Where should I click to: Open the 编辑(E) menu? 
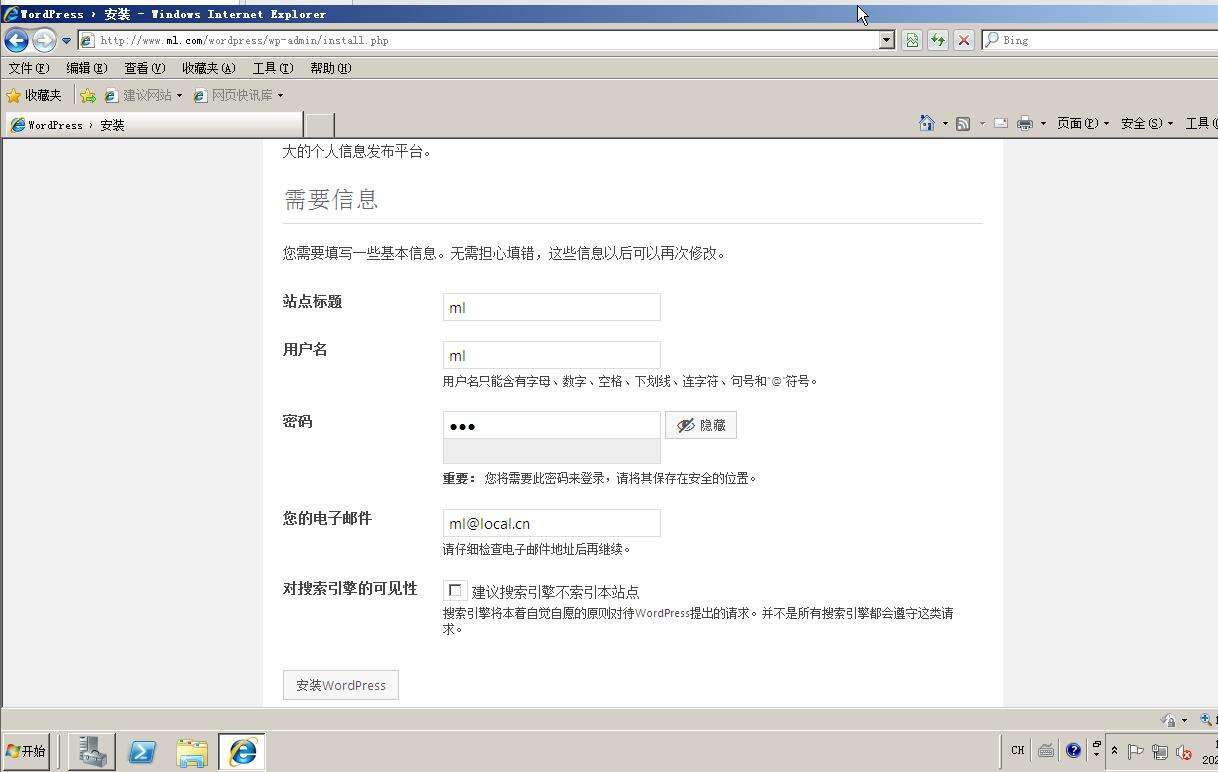click(86, 68)
